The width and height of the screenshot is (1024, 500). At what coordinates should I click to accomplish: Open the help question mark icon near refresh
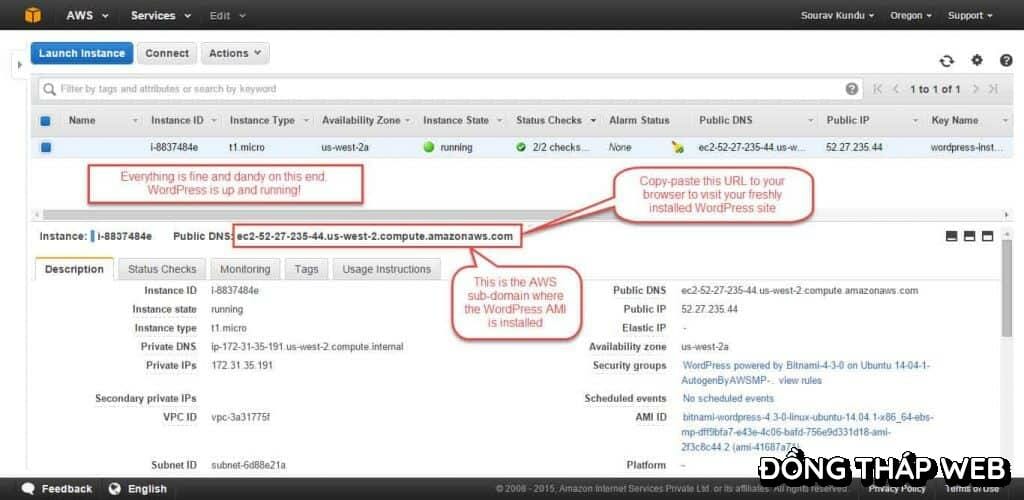pos(1006,60)
